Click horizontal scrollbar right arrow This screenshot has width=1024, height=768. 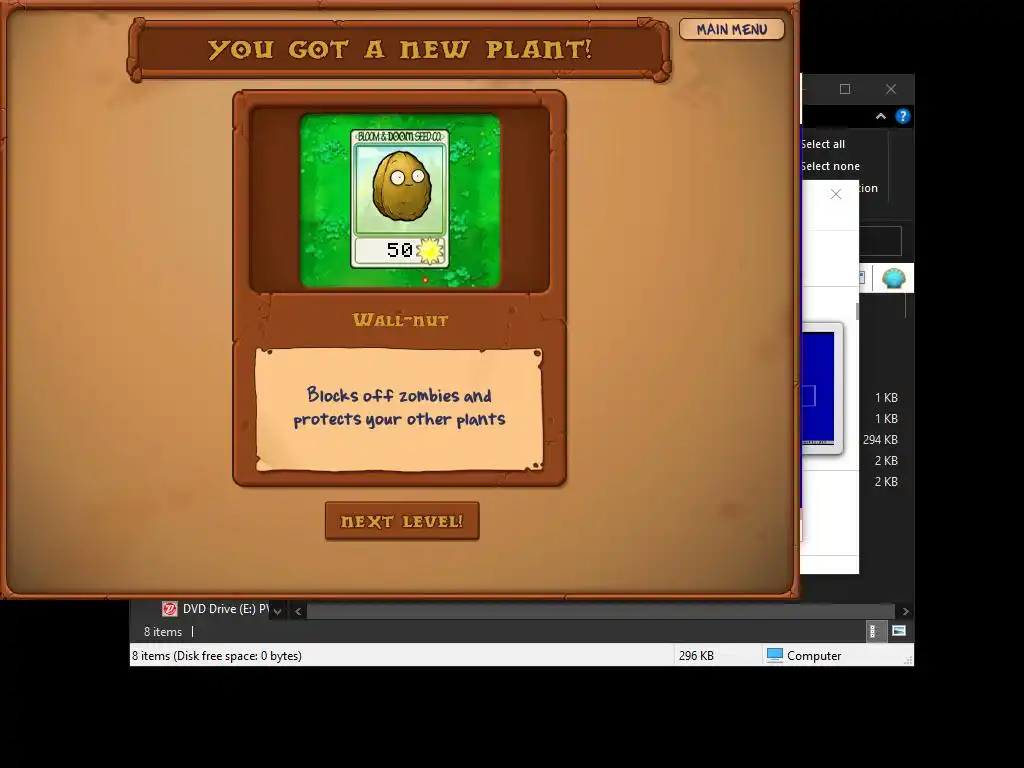(905, 611)
